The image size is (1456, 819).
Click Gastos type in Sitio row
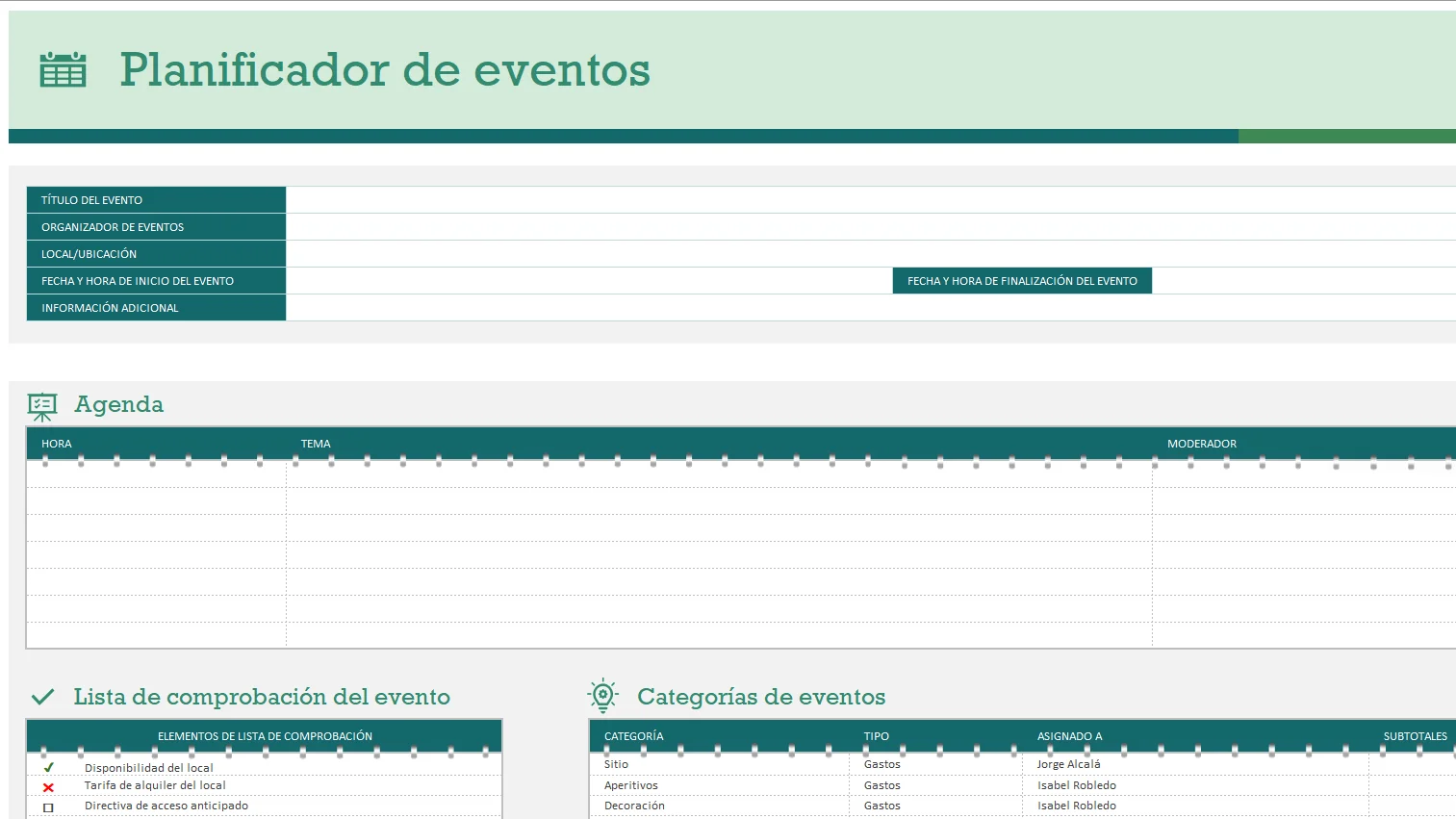(x=882, y=764)
